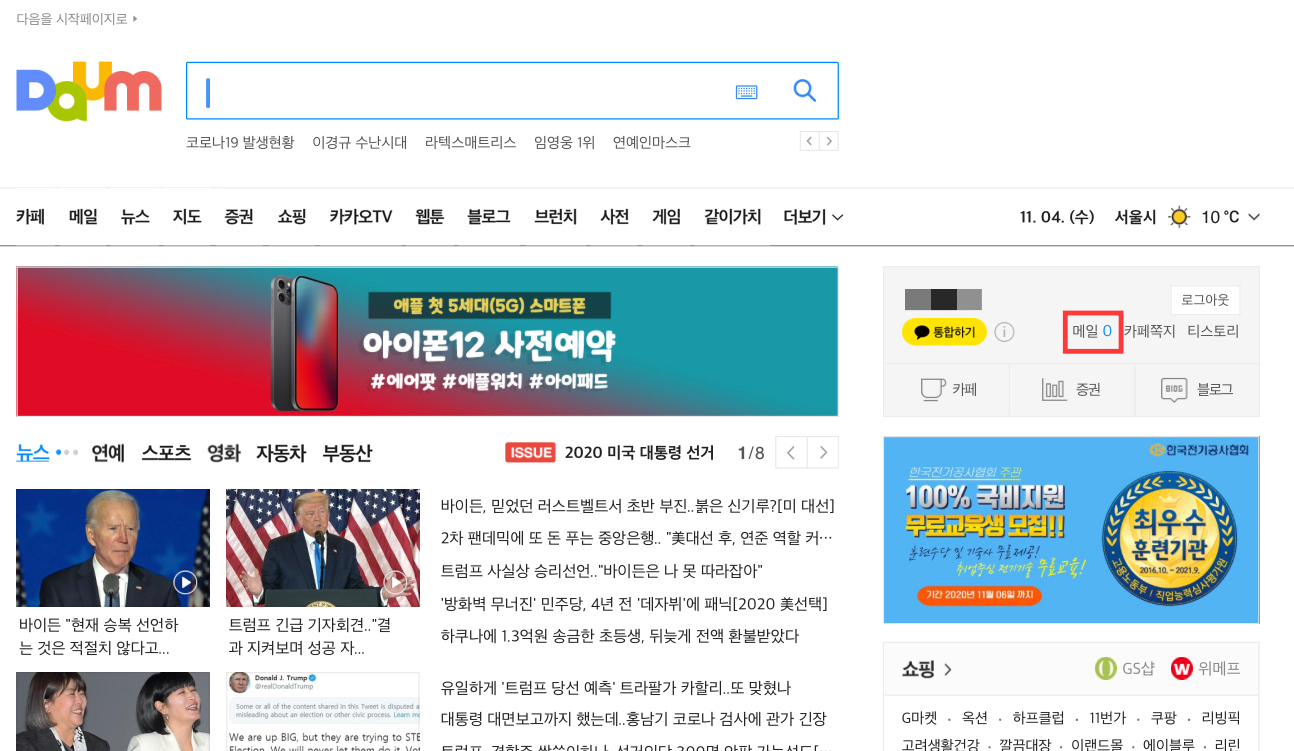The width and height of the screenshot is (1294, 751).
Task: Play the Trump press conference video
Action: click(x=397, y=582)
